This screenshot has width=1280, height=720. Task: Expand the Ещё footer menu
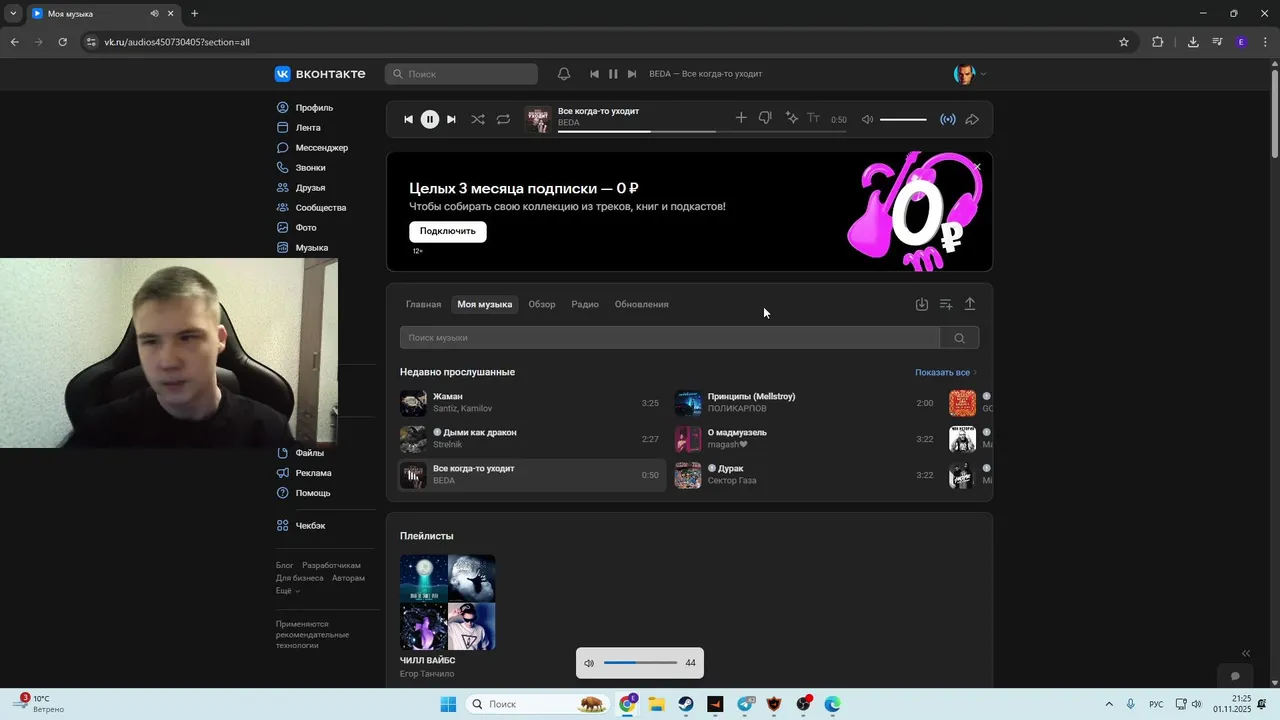[x=288, y=591]
